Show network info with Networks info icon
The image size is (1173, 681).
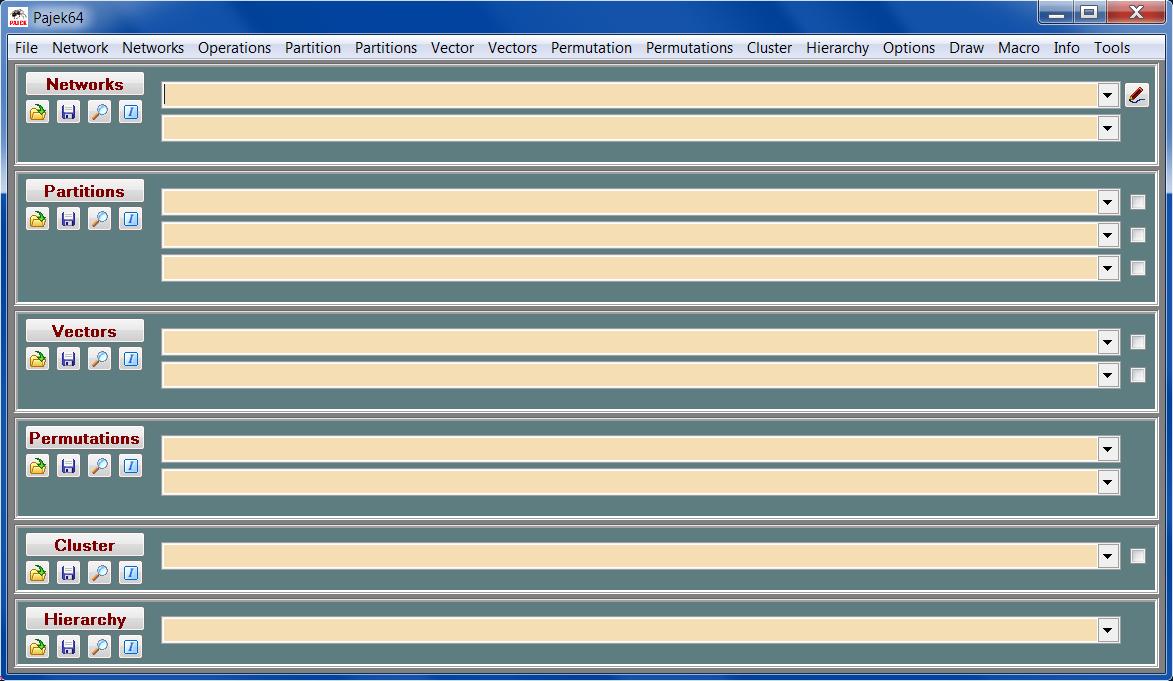(x=130, y=112)
